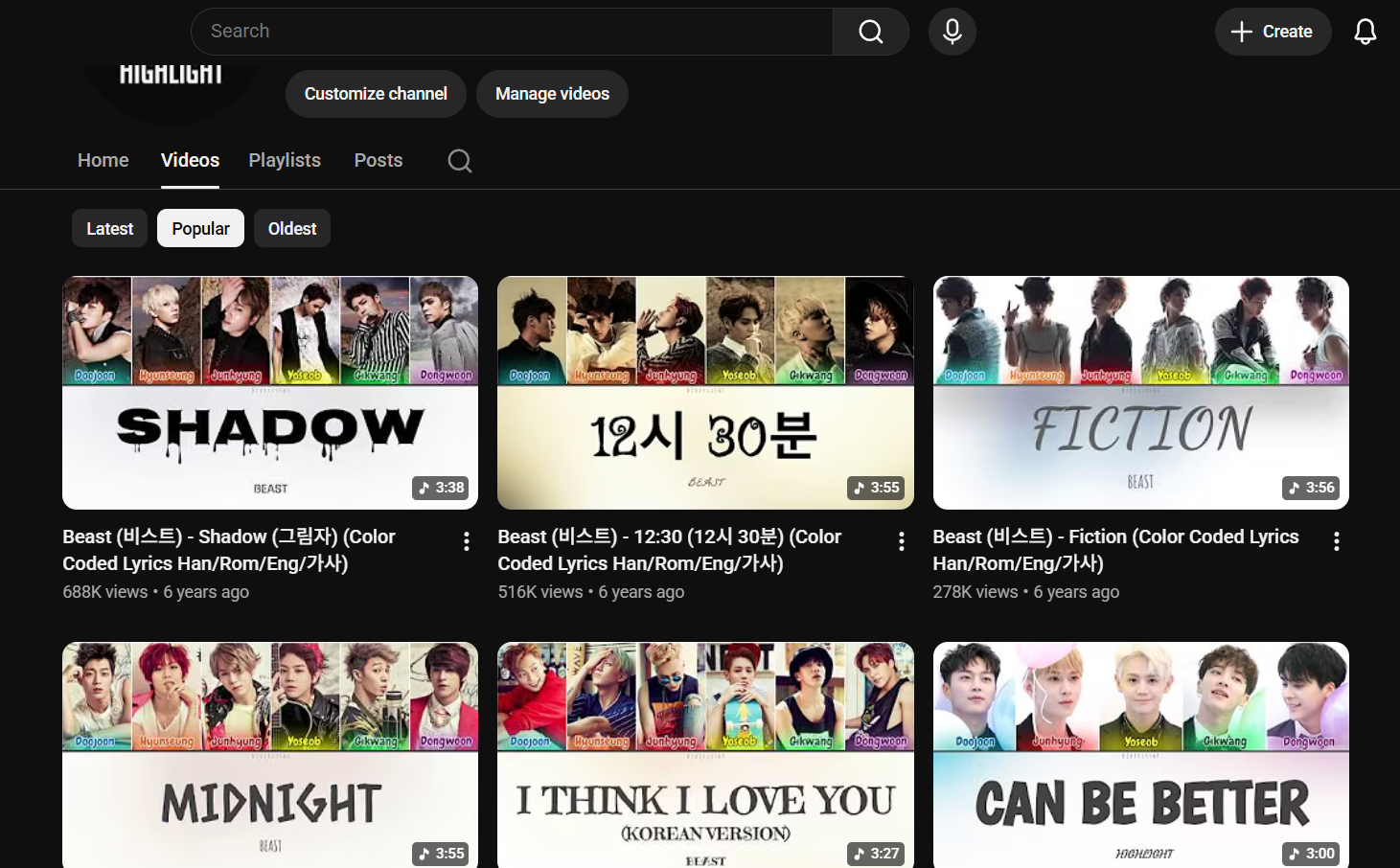This screenshot has height=868, width=1400.
Task: Click the search magnifier button
Action: 870,32
